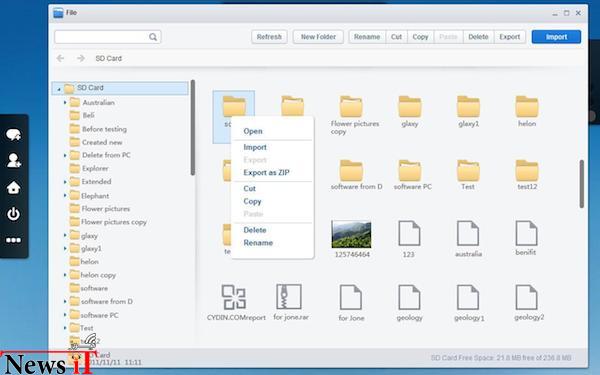Click the toolbar Delete button
The height and width of the screenshot is (375, 600).
(x=478, y=37)
